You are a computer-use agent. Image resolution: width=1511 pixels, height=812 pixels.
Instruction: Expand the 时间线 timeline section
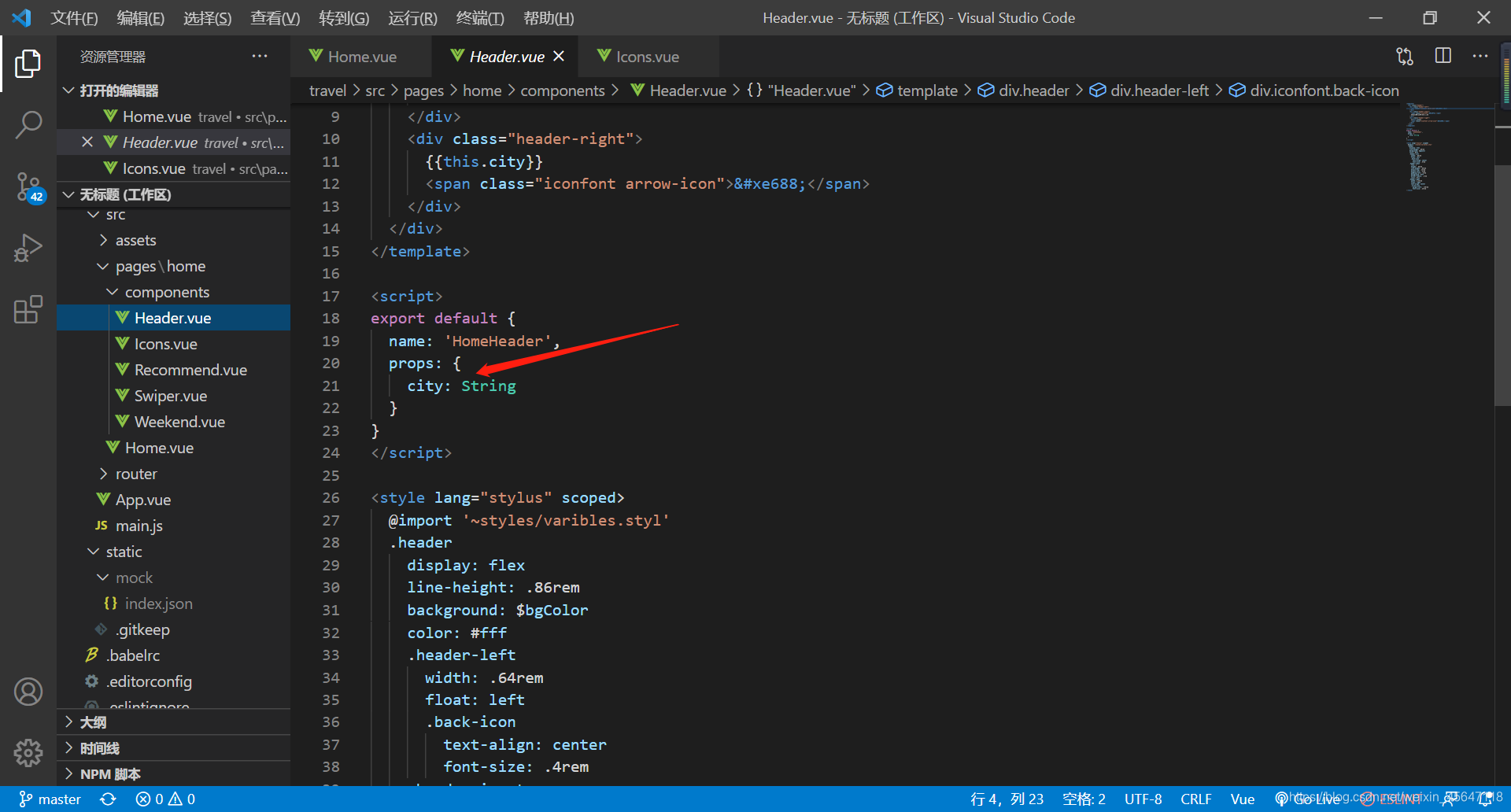pos(173,747)
